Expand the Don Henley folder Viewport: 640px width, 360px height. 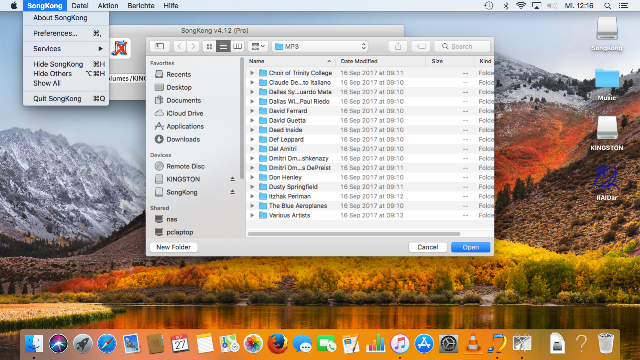pos(252,178)
